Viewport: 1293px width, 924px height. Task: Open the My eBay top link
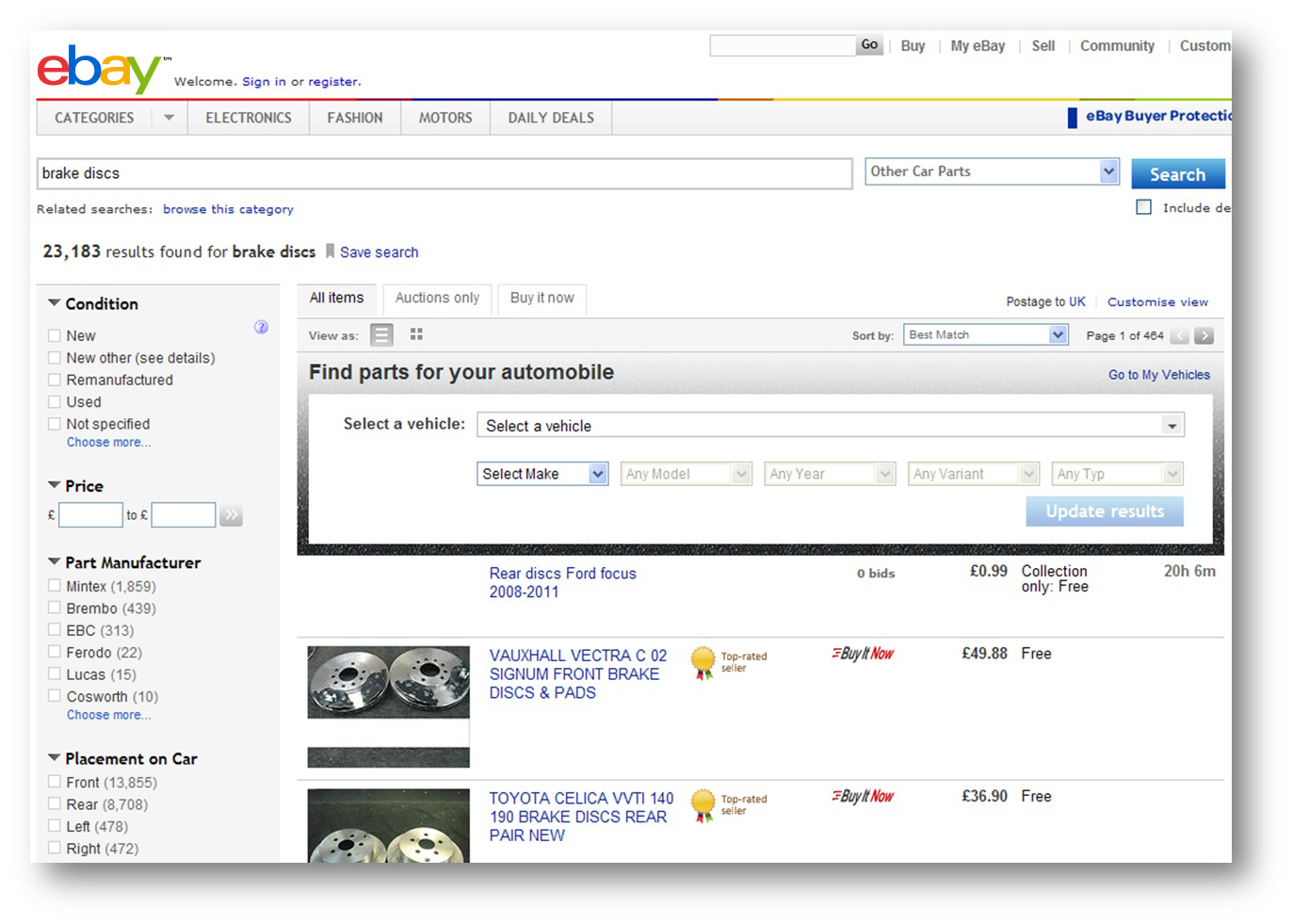point(978,45)
